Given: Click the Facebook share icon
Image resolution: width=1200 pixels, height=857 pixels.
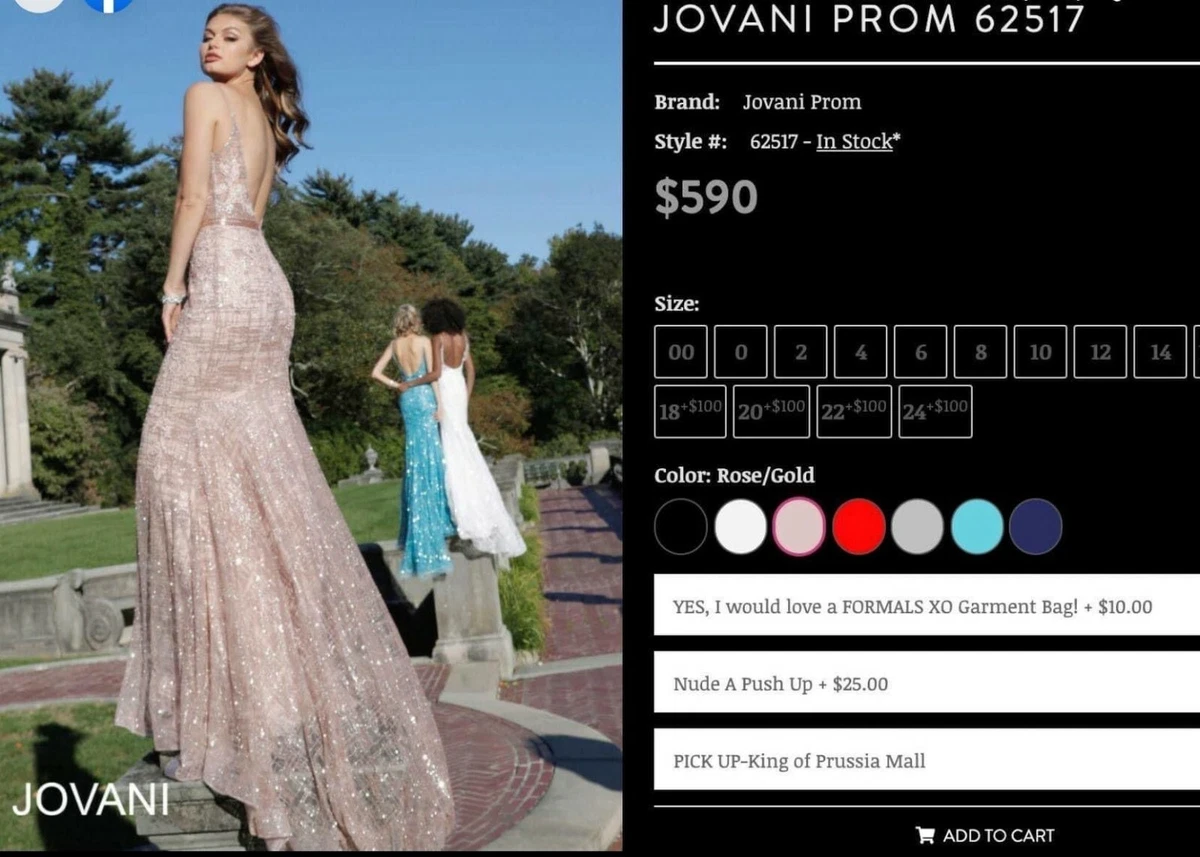Looking at the screenshot, I should (108, 4).
